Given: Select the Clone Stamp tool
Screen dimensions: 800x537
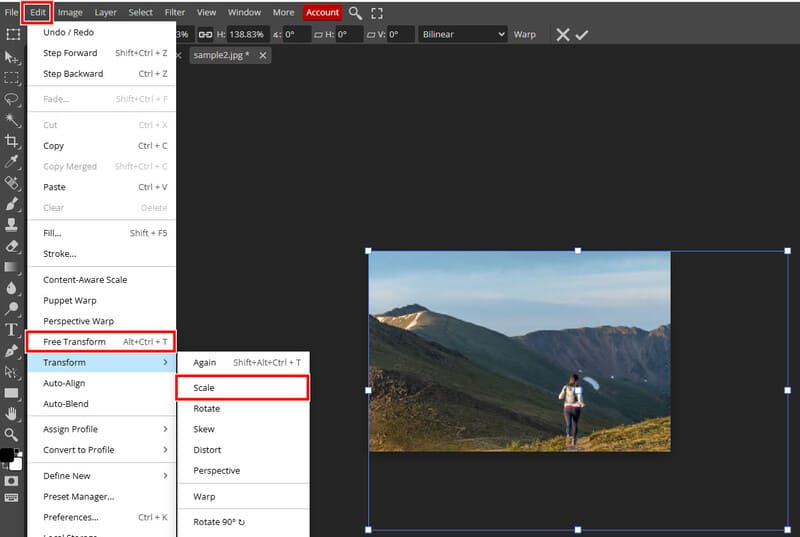Looking at the screenshot, I should (x=11, y=225).
